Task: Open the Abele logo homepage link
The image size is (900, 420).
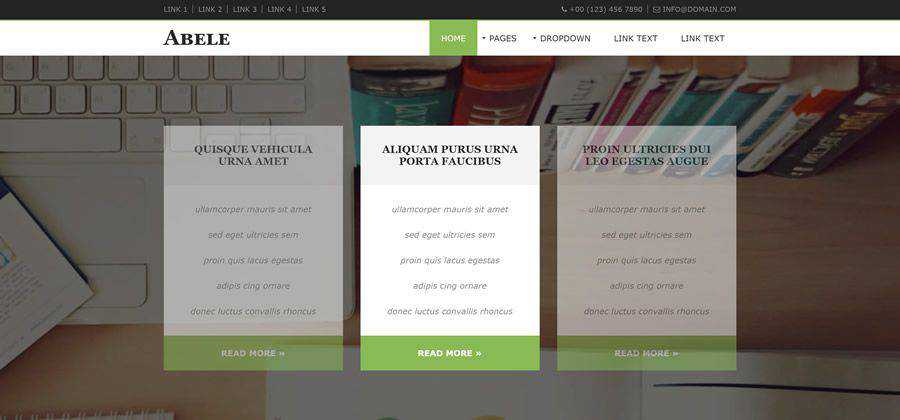Action: pyautogui.click(x=197, y=38)
